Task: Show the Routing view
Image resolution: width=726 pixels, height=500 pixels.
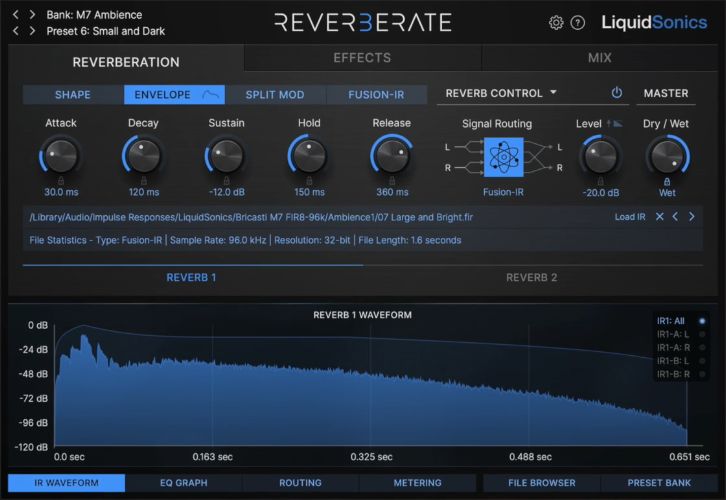Action: point(300,483)
